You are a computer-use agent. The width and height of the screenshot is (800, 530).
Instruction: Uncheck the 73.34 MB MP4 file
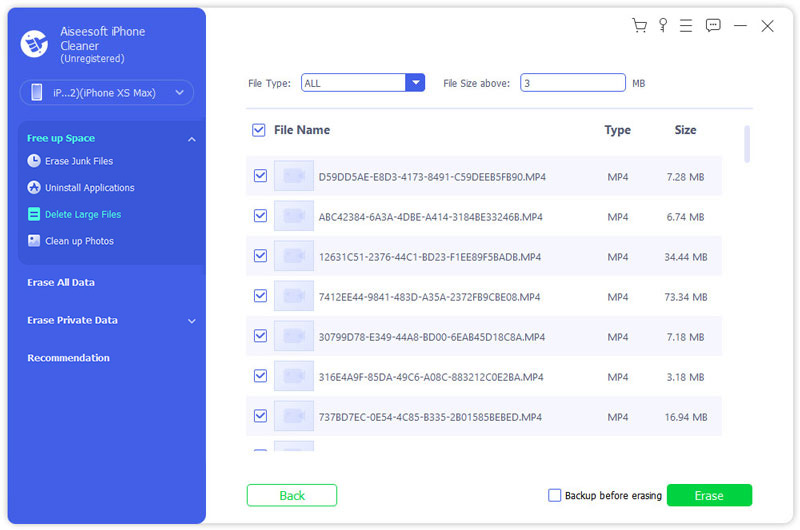tap(260, 296)
